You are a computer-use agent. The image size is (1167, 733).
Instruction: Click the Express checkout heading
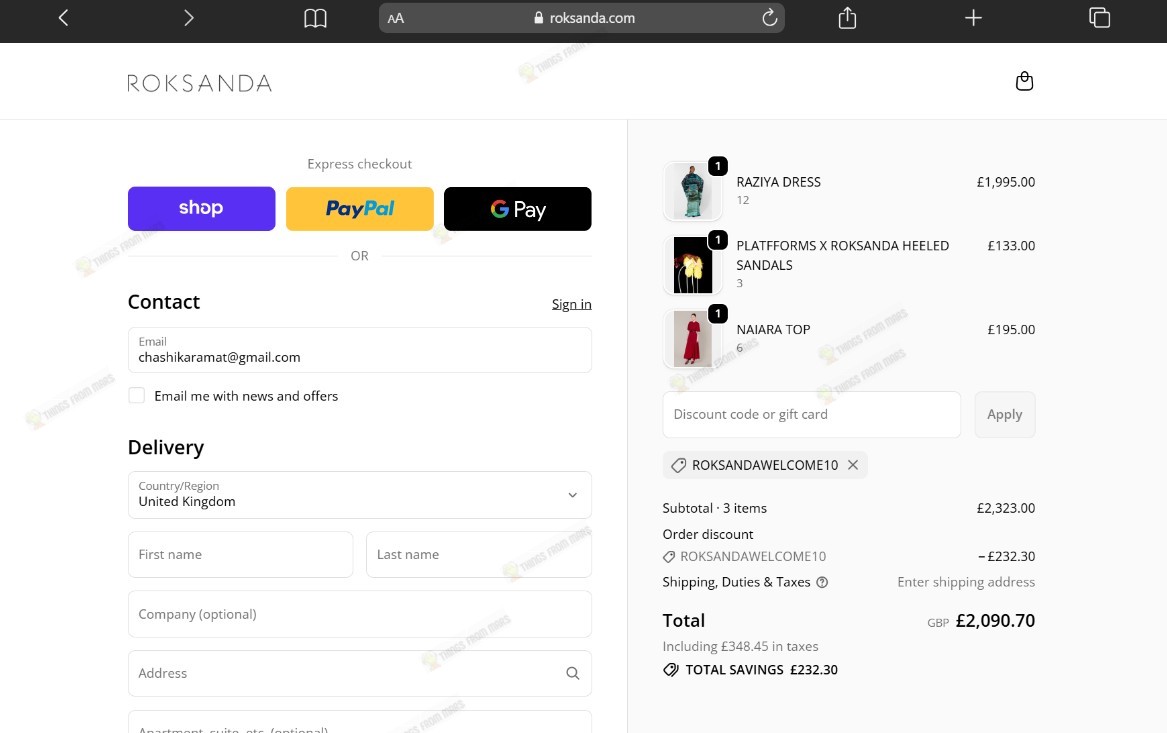[x=359, y=164]
